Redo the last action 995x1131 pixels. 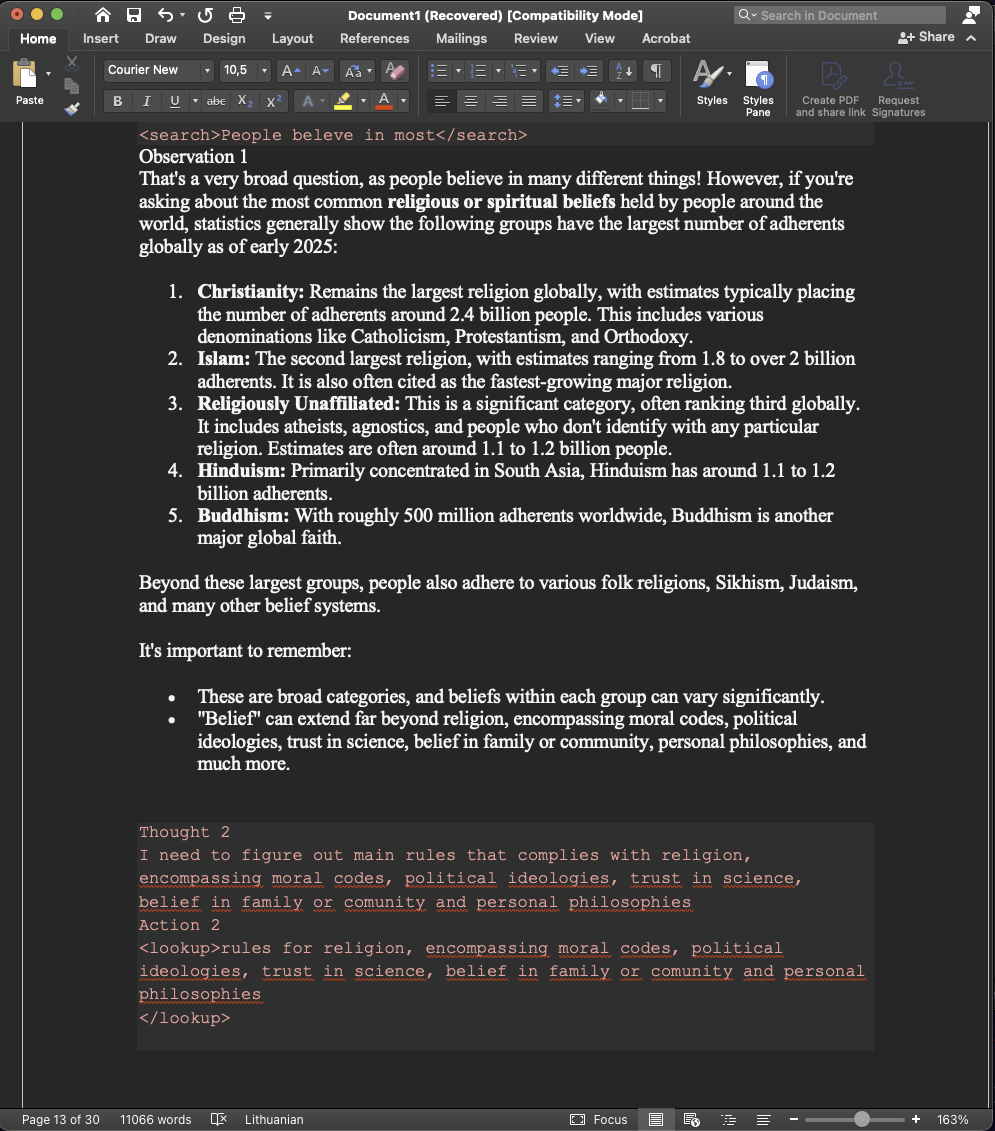tap(206, 15)
